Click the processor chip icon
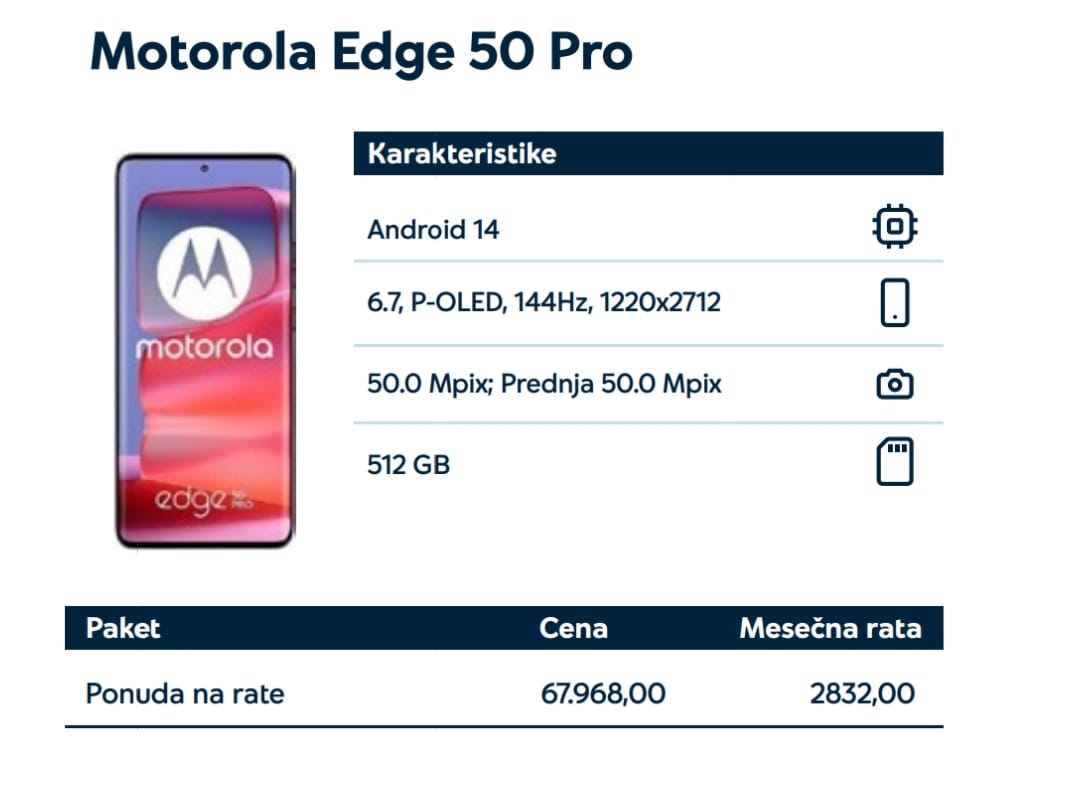 895,226
